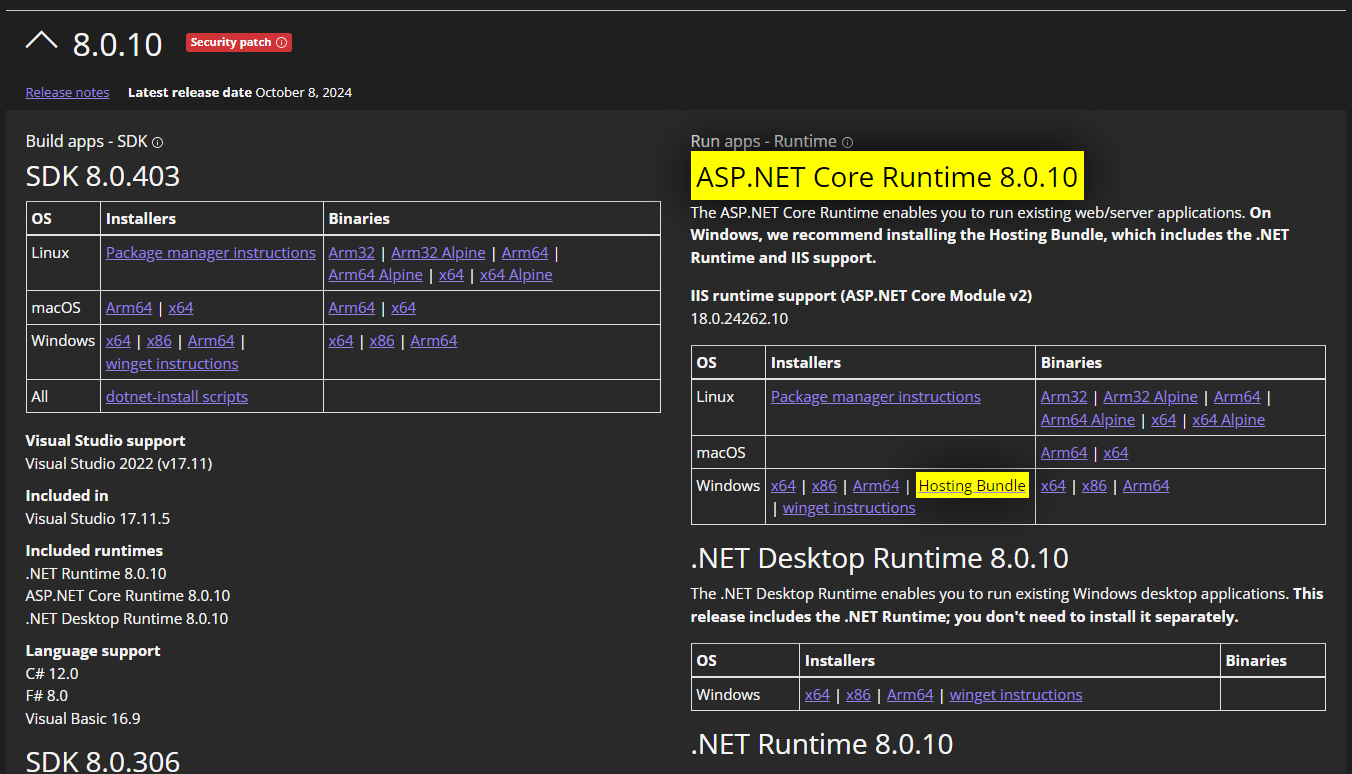1352x774 pixels.
Task: Download SDK macOS x64 installer
Action: point(181,308)
